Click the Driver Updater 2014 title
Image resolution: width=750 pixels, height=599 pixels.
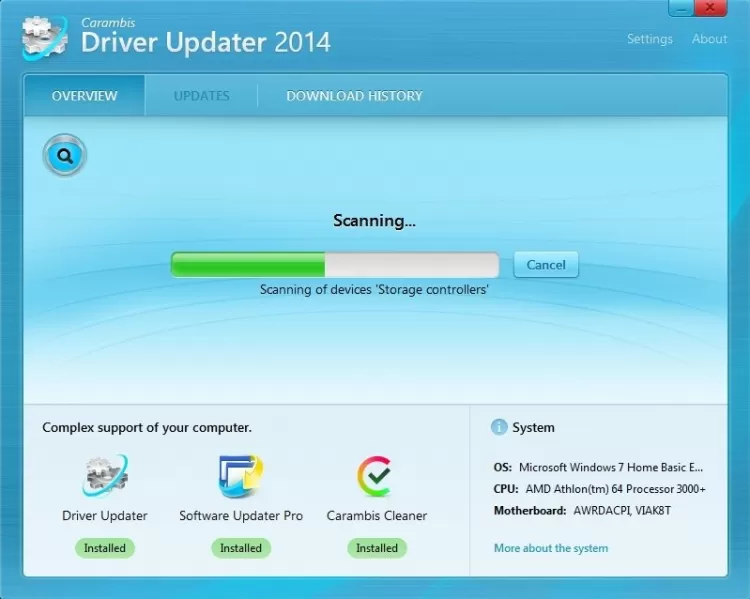click(x=206, y=42)
